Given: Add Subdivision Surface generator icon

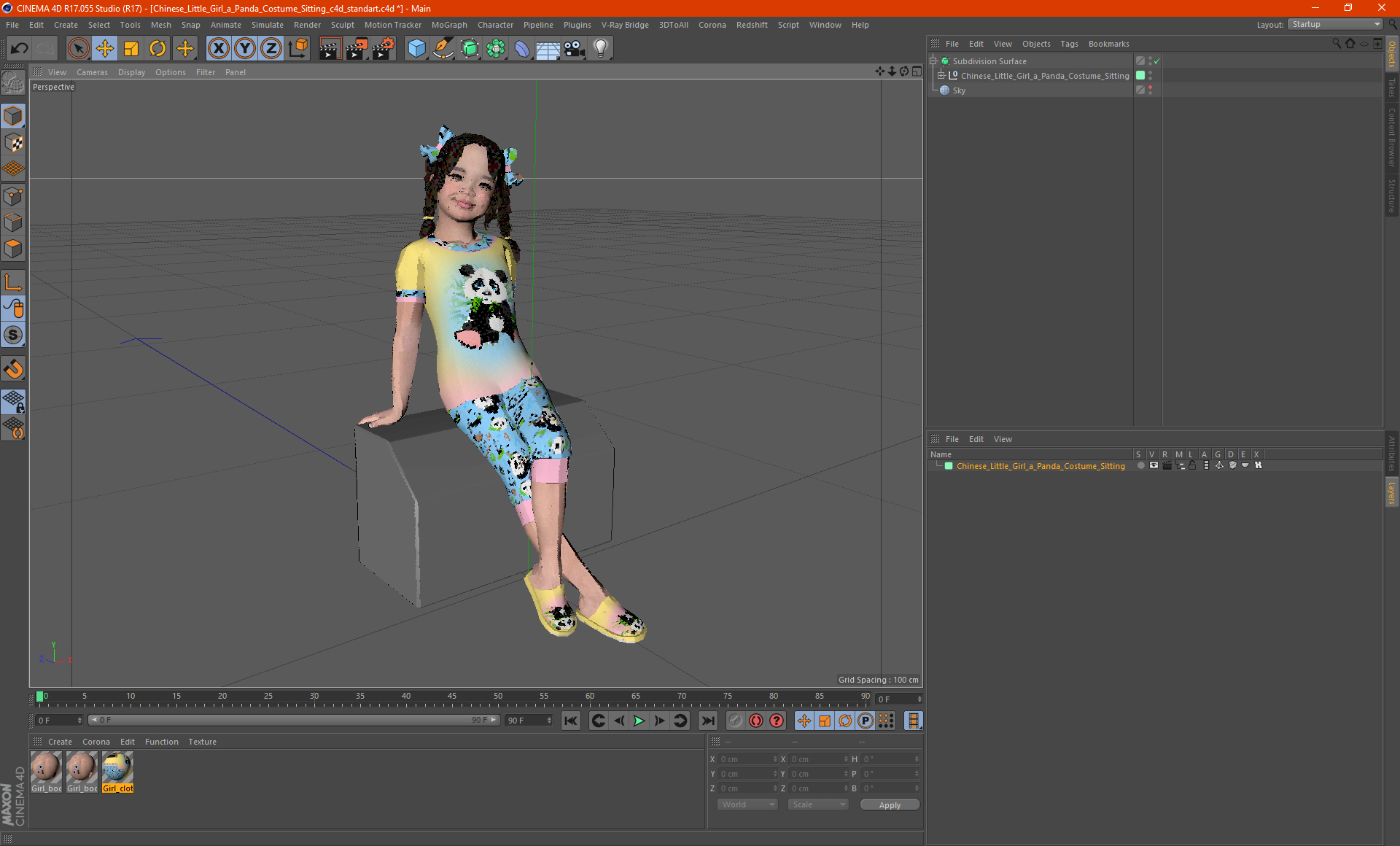Looking at the screenshot, I should 470,49.
